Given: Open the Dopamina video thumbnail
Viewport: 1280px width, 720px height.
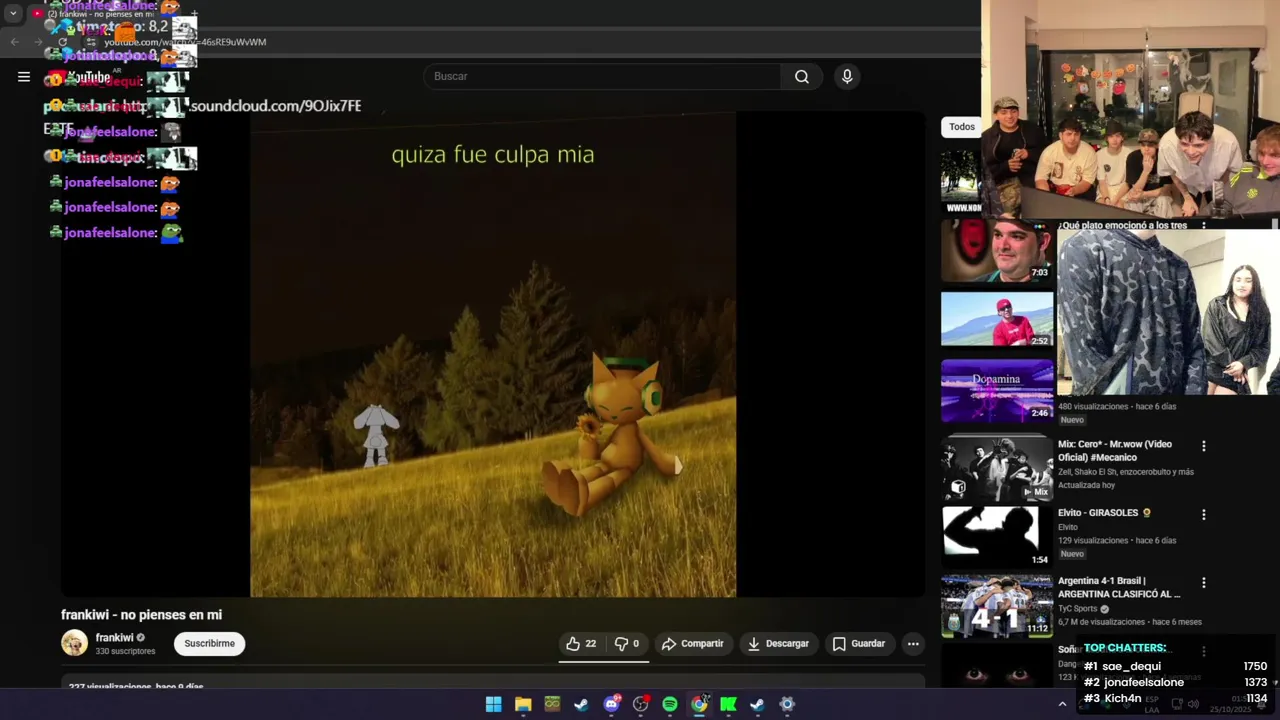Looking at the screenshot, I should [997, 391].
